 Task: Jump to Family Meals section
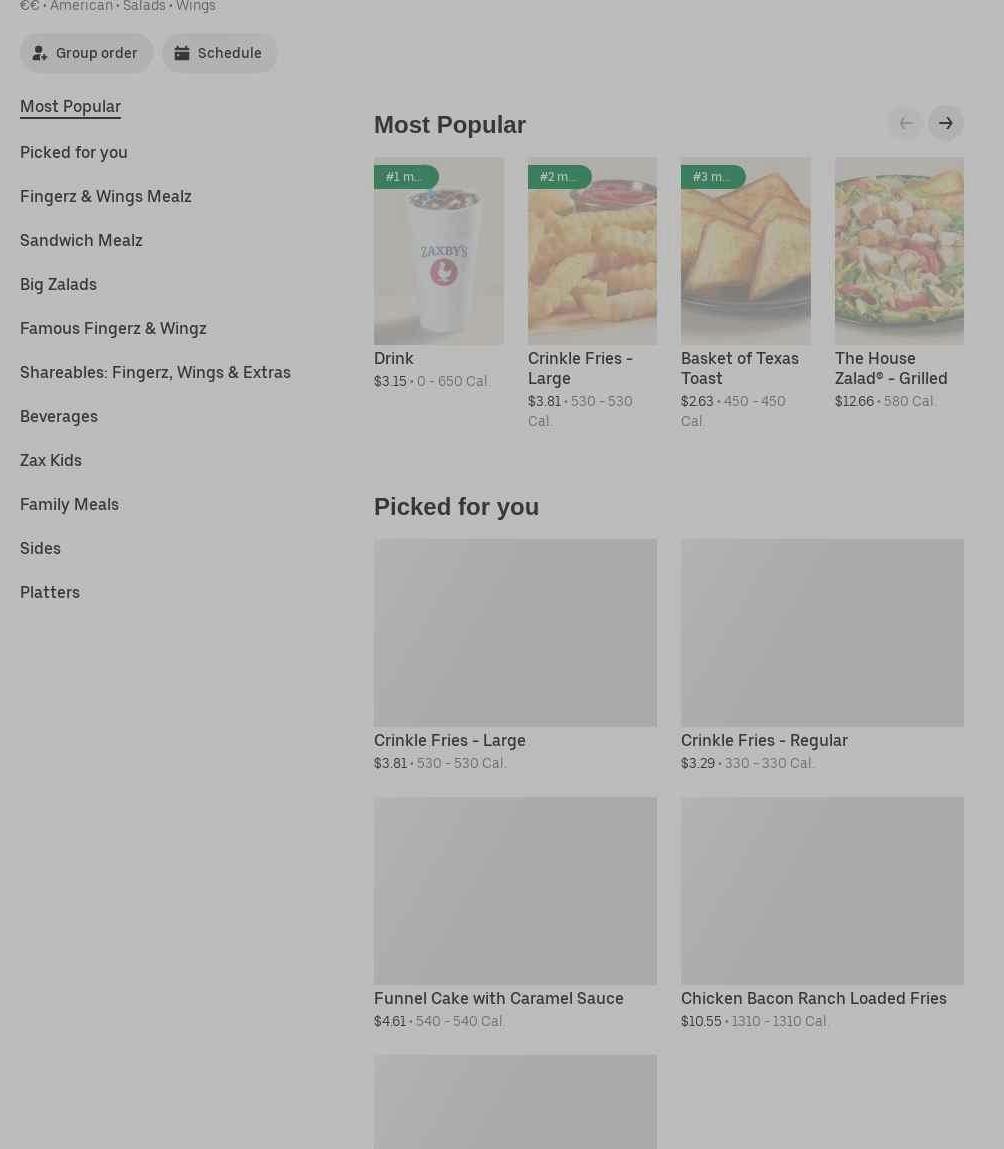coord(69,505)
